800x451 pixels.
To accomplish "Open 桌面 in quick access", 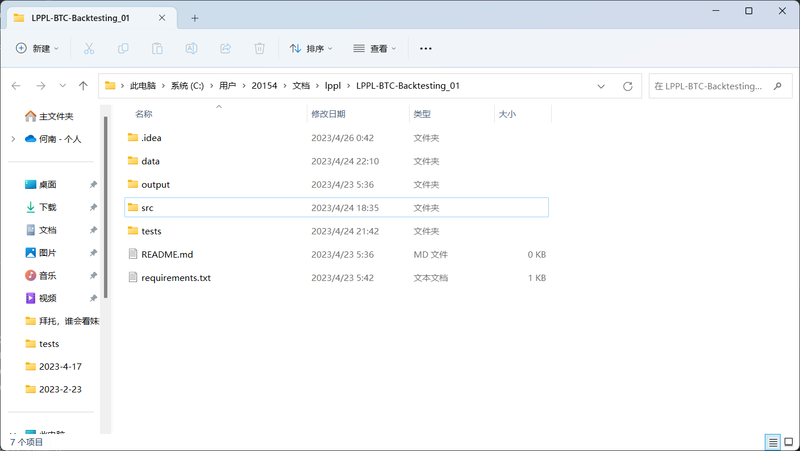I will tap(41, 184).
